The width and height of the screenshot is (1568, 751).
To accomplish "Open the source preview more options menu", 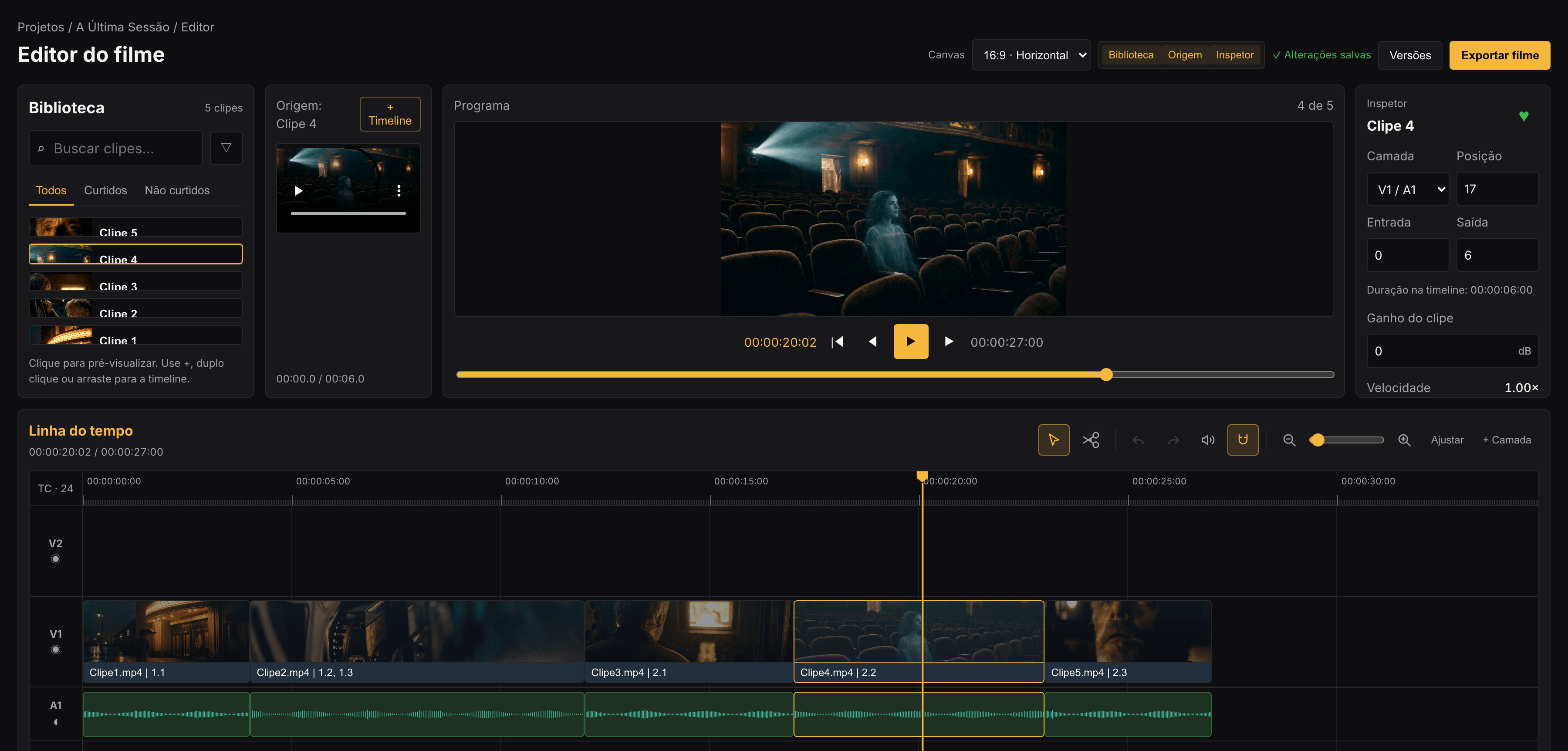I will coord(399,190).
